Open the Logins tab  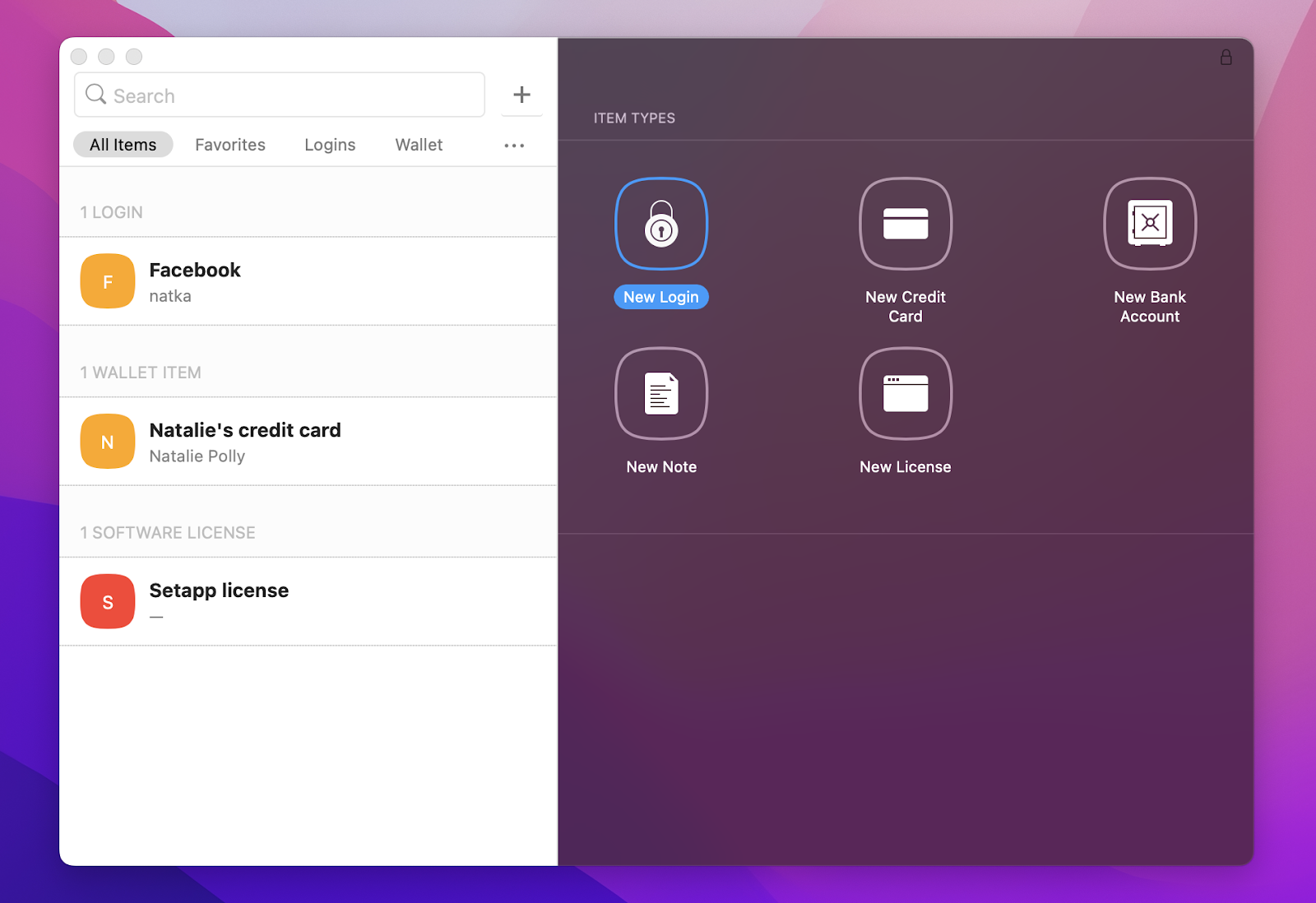coord(330,145)
